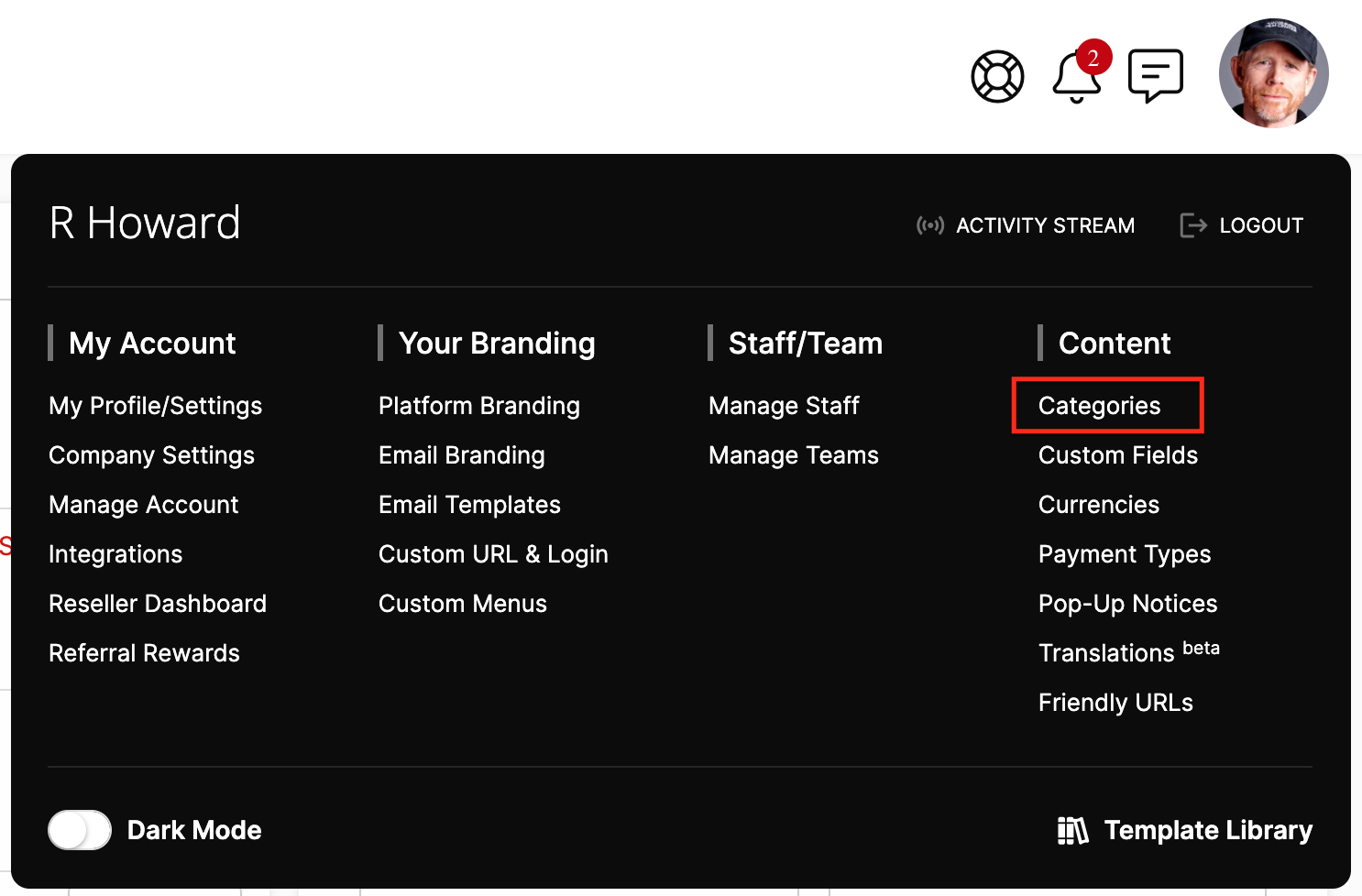Viewport: 1362px width, 896px height.
Task: Click the Staff/Team heading
Action: (806, 343)
